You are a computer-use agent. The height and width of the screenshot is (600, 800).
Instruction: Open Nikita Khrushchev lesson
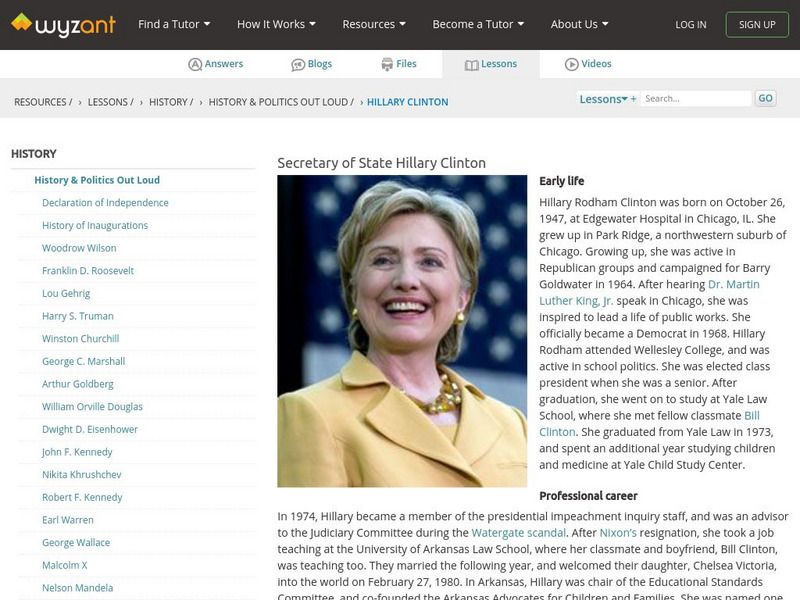82,474
